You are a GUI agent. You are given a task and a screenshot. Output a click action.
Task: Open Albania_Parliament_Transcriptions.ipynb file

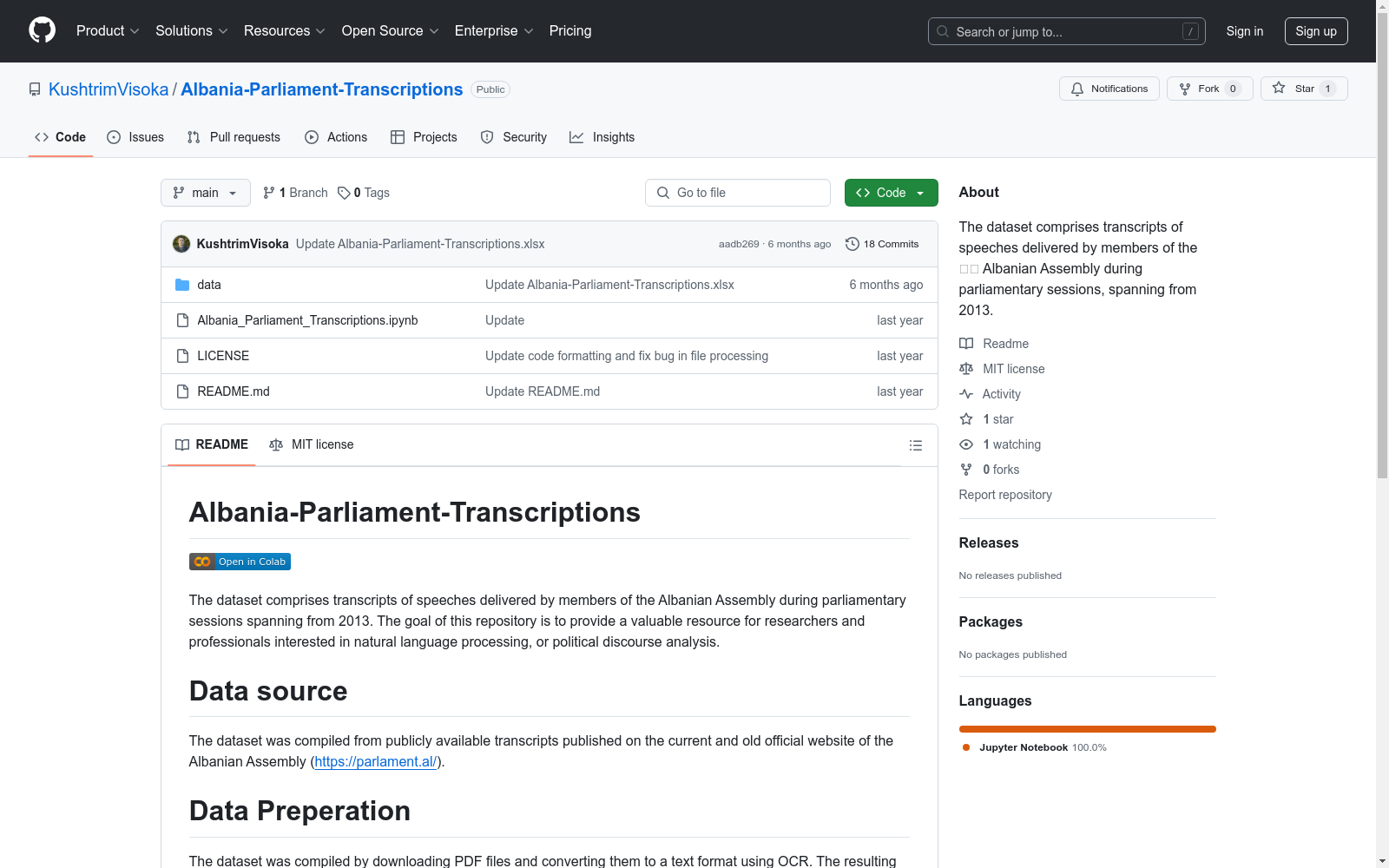pyautogui.click(x=307, y=320)
